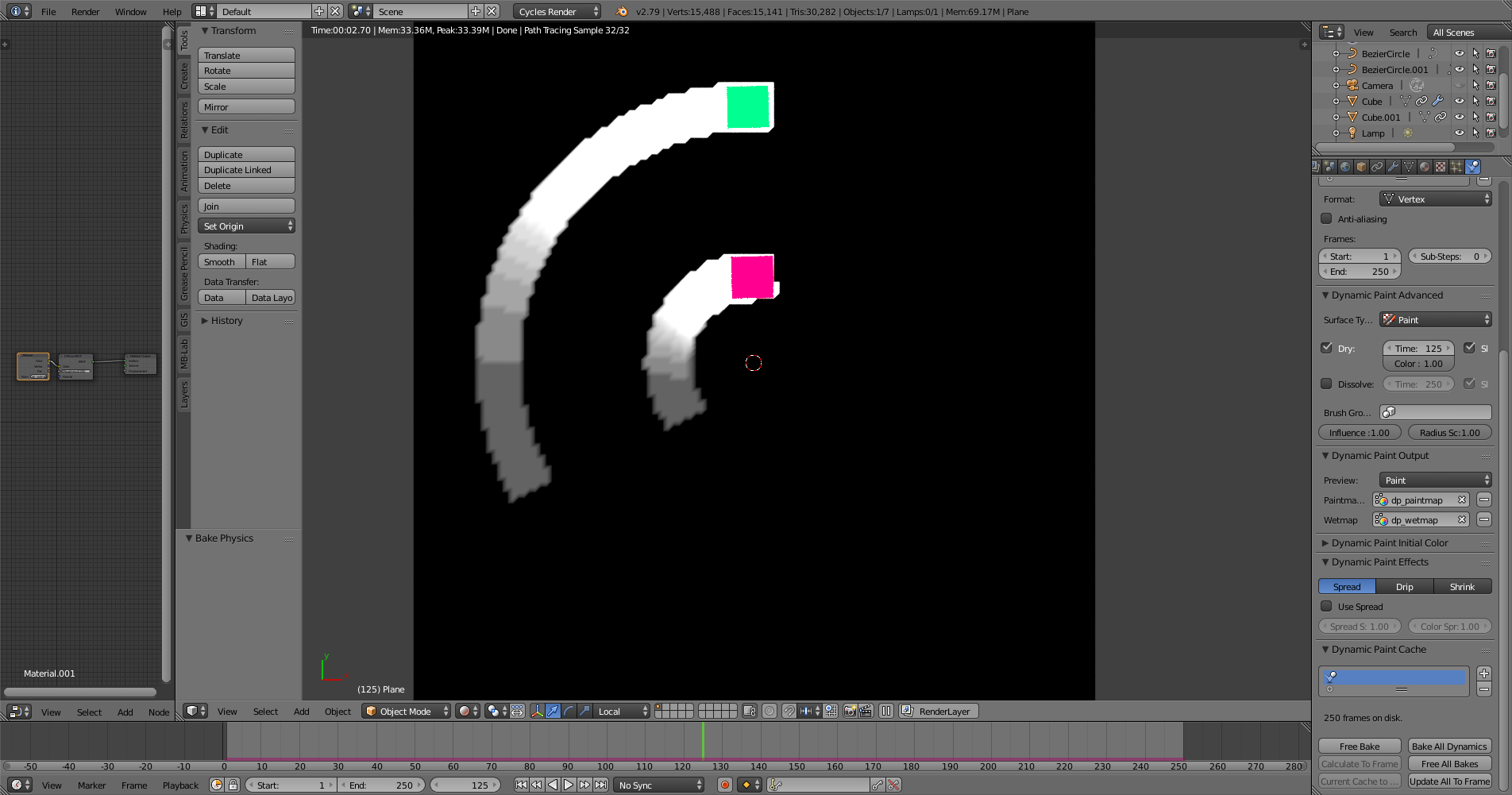Toggle the Camera visibility eye in outliner
Screen dimensions: 1512x795
pos(1460,85)
